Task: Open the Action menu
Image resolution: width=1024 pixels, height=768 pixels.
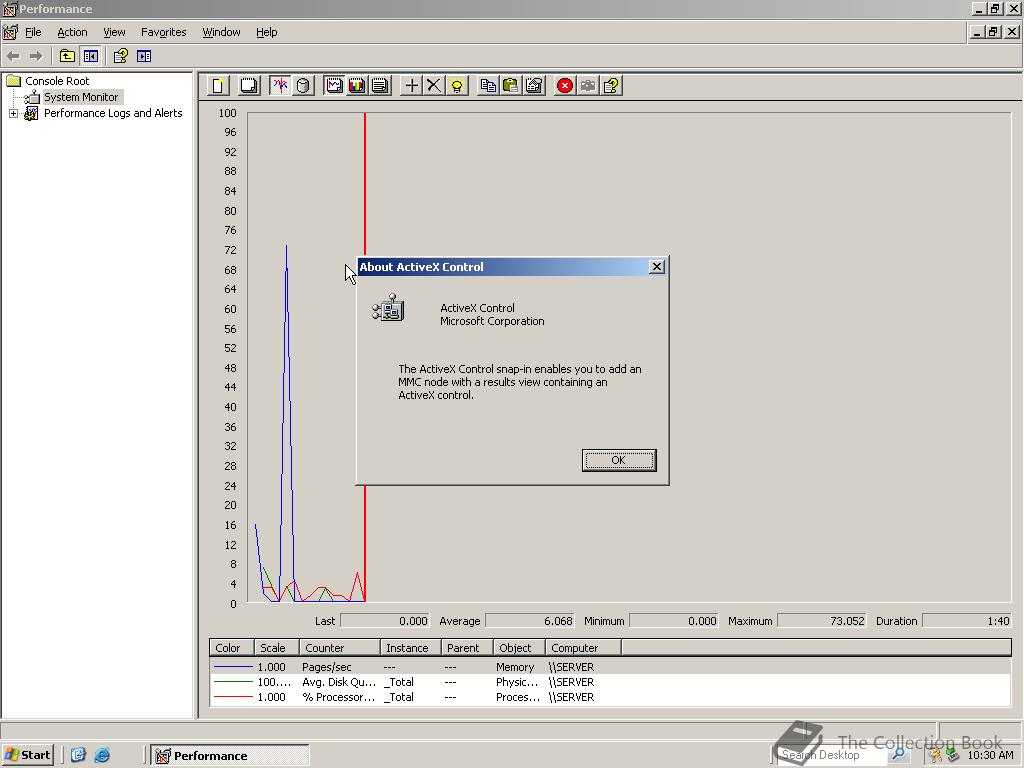Action: click(72, 32)
